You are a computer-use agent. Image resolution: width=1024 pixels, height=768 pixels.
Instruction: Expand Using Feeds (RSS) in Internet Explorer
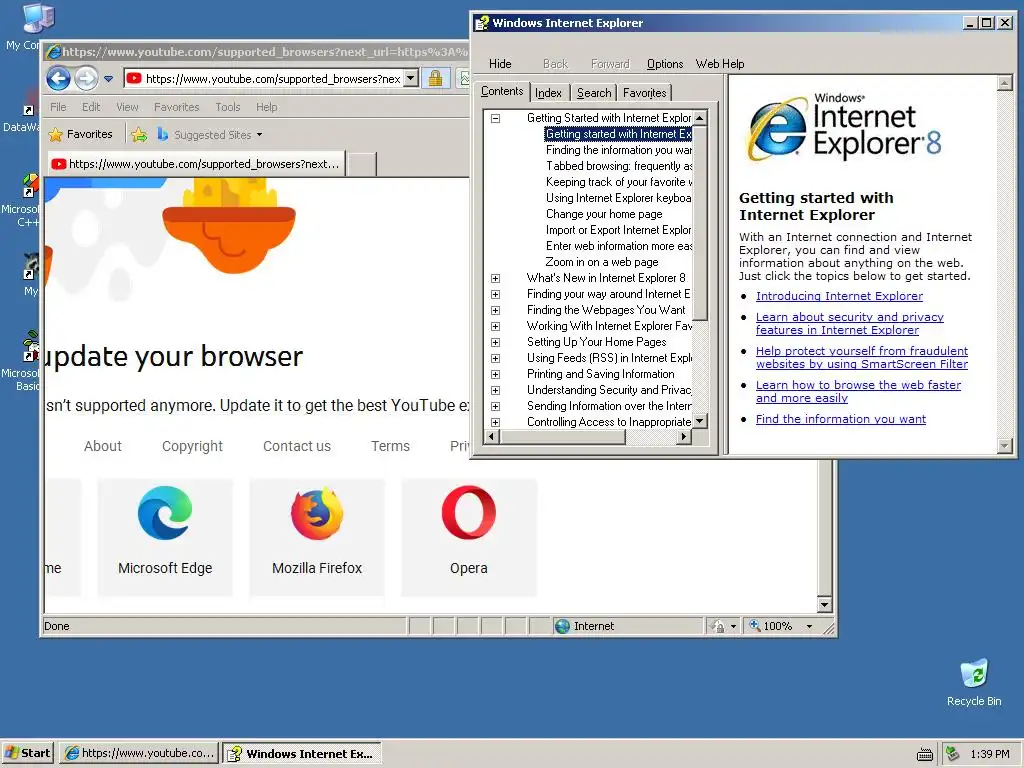point(495,359)
